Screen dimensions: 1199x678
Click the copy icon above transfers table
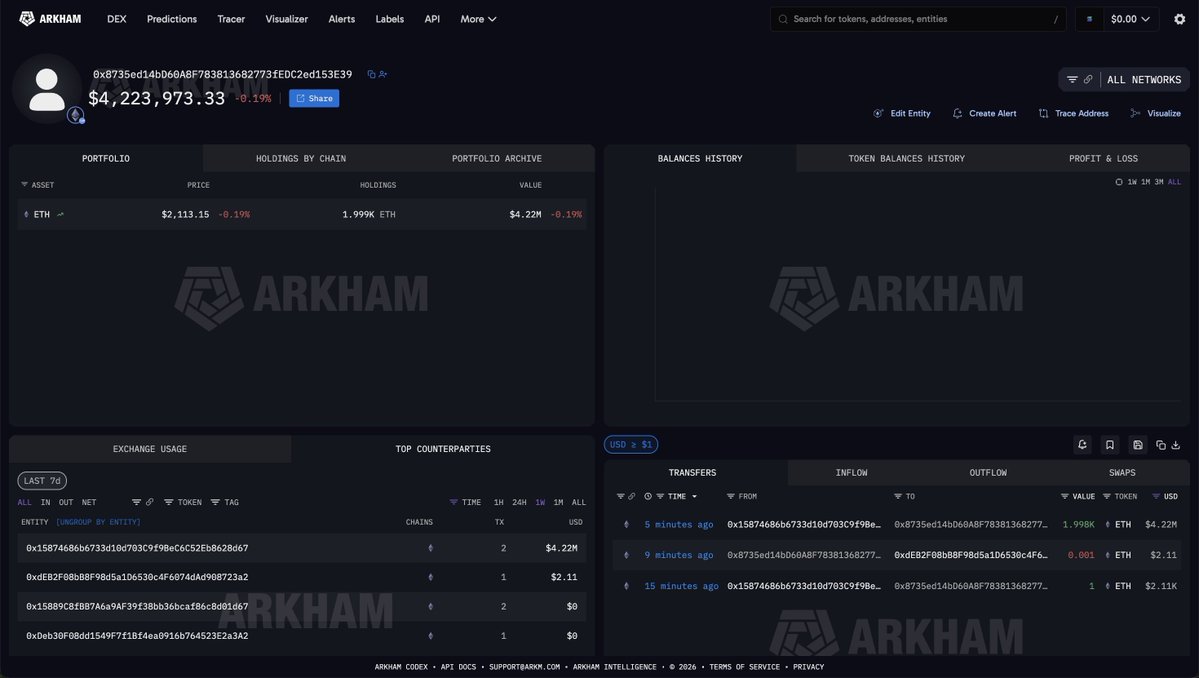pyautogui.click(x=1161, y=445)
